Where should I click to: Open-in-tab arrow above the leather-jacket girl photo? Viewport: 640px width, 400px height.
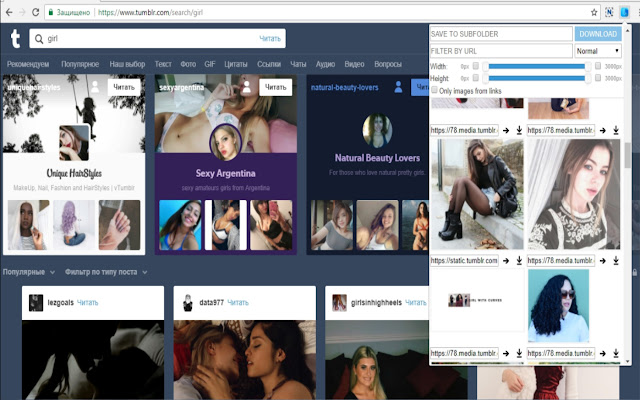506,131
